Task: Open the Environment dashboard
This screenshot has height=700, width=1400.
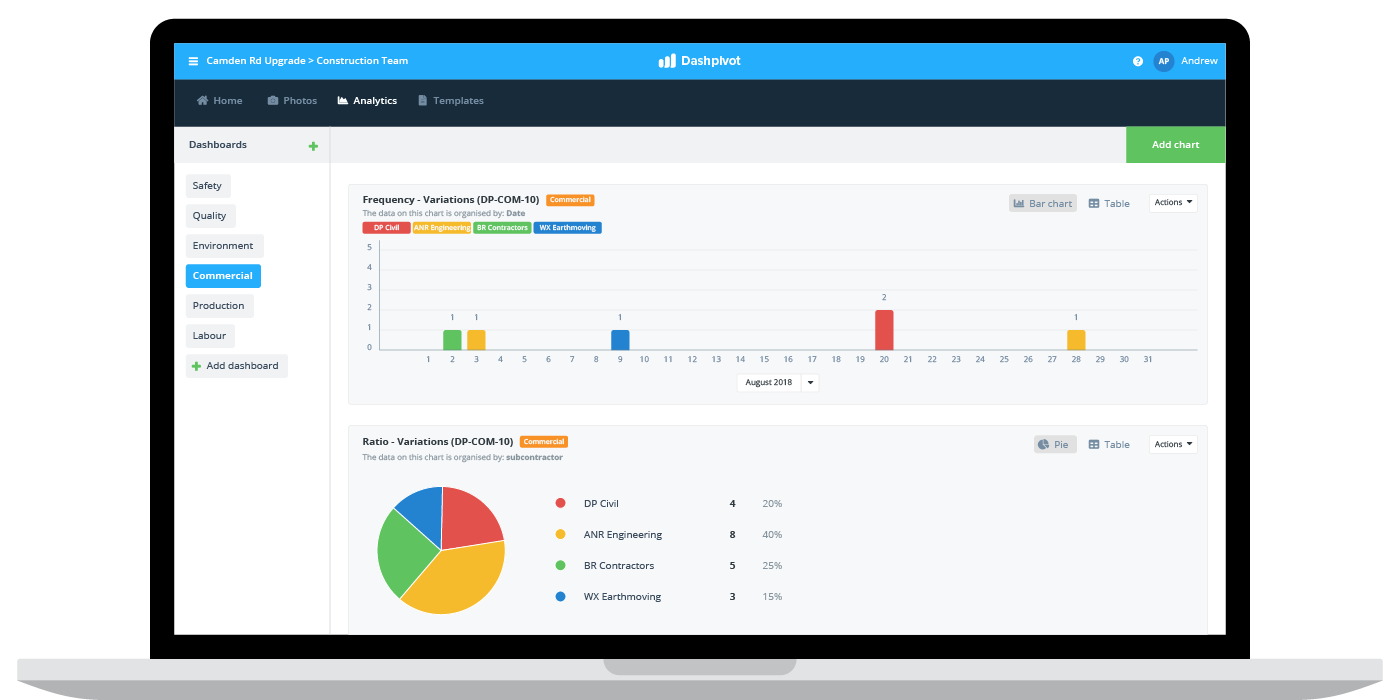Action: [223, 246]
